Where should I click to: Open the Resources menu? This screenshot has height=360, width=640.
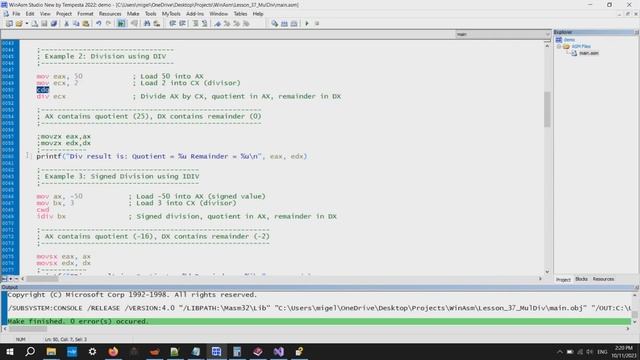[x=110, y=14]
